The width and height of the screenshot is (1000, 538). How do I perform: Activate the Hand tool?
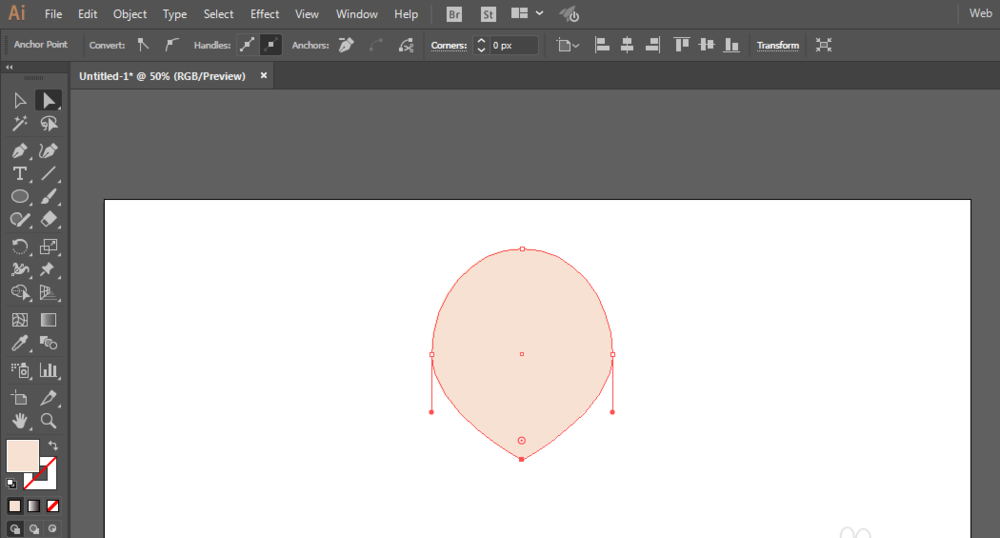point(20,421)
